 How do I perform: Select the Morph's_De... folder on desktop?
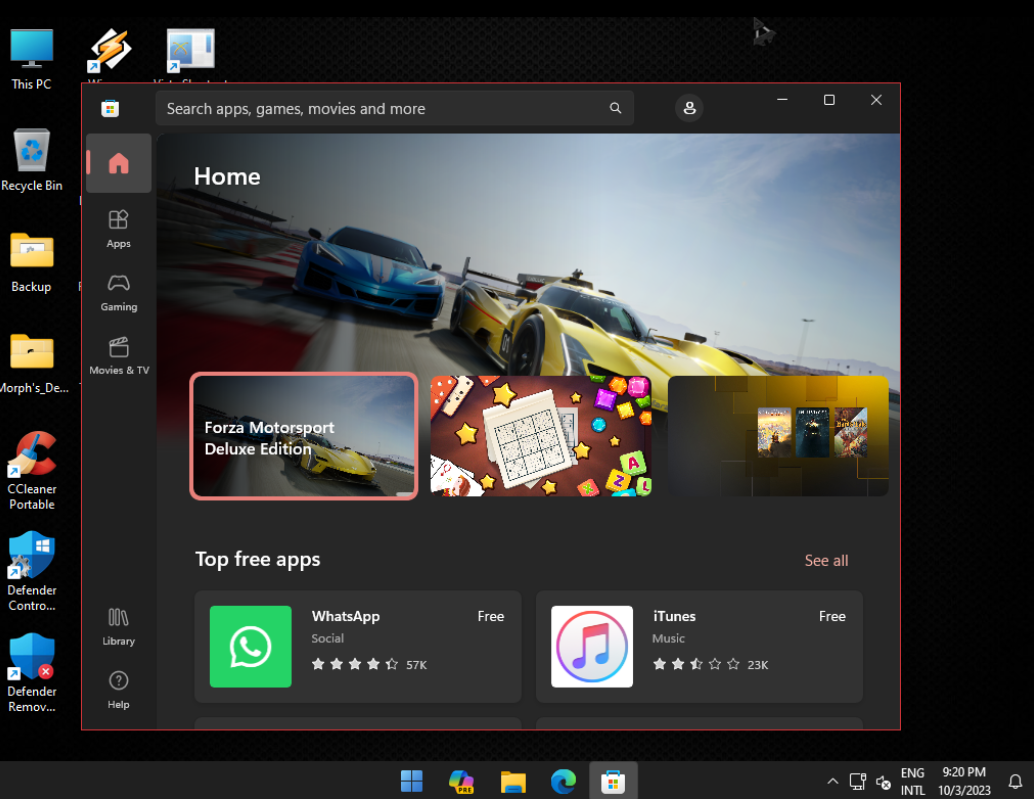[x=32, y=364]
